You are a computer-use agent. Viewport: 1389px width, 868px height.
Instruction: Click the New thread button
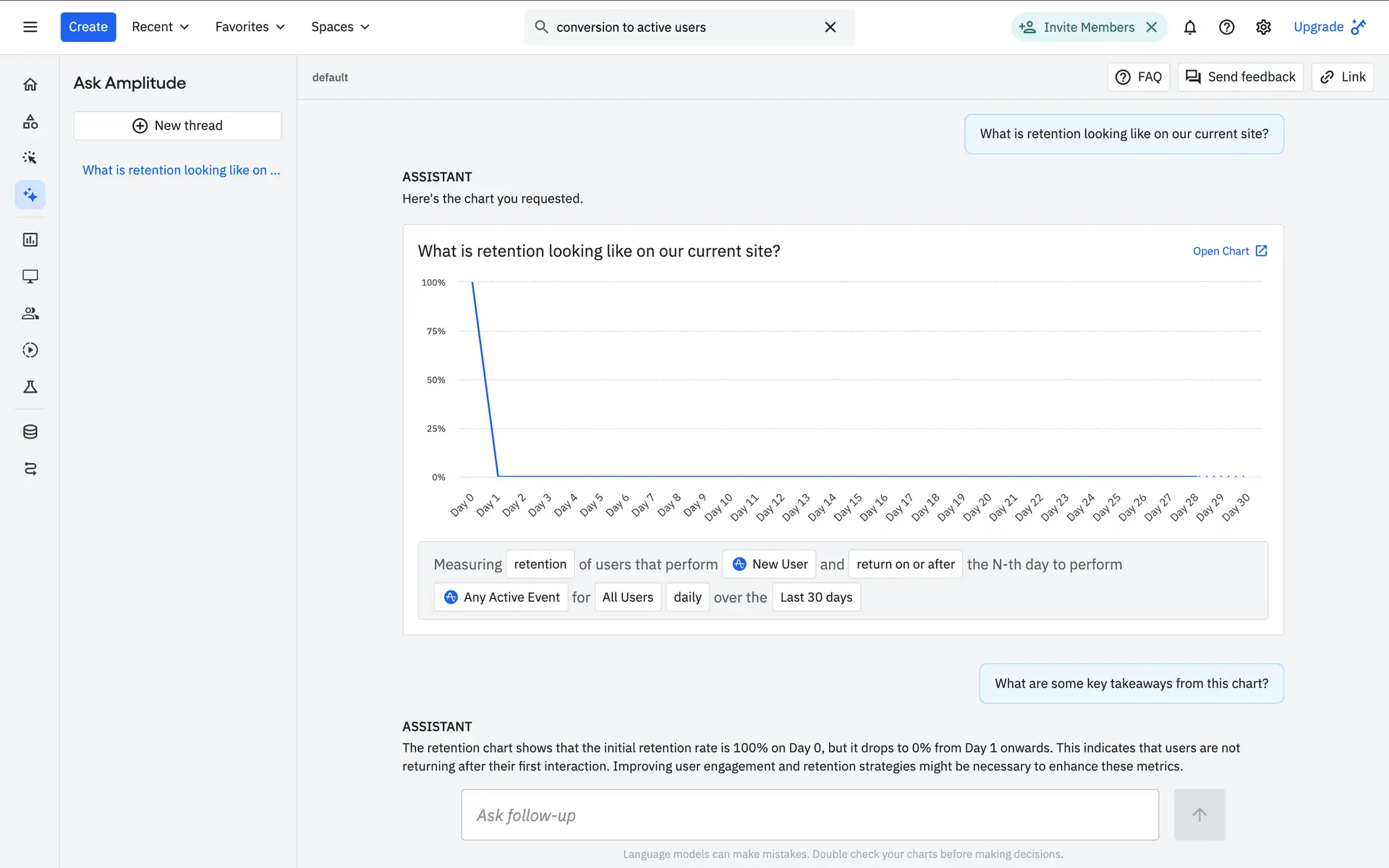(177, 126)
